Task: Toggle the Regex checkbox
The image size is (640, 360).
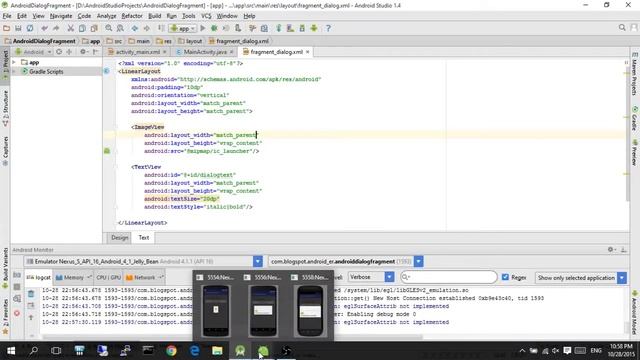Action: [505, 277]
